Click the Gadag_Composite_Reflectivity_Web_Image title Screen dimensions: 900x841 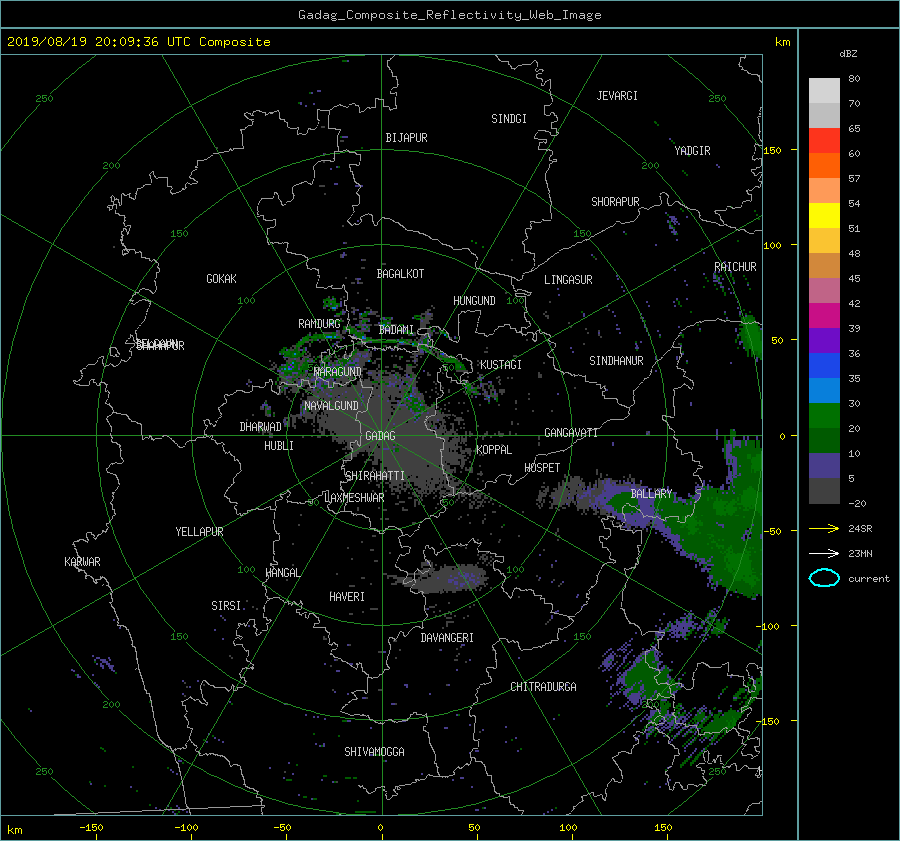[x=449, y=15]
